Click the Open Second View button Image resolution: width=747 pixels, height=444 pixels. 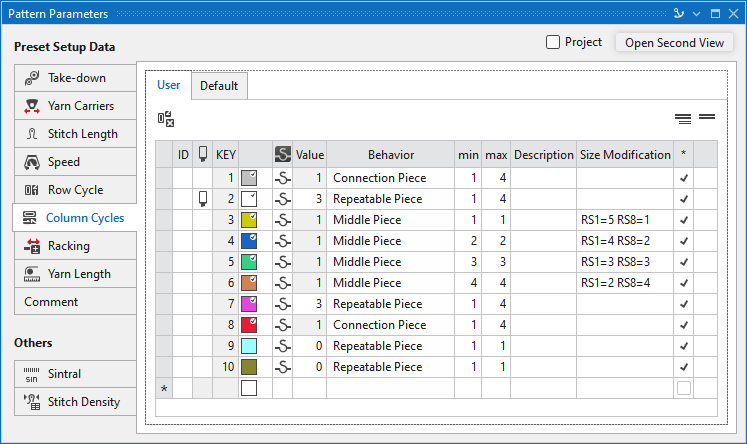674,43
